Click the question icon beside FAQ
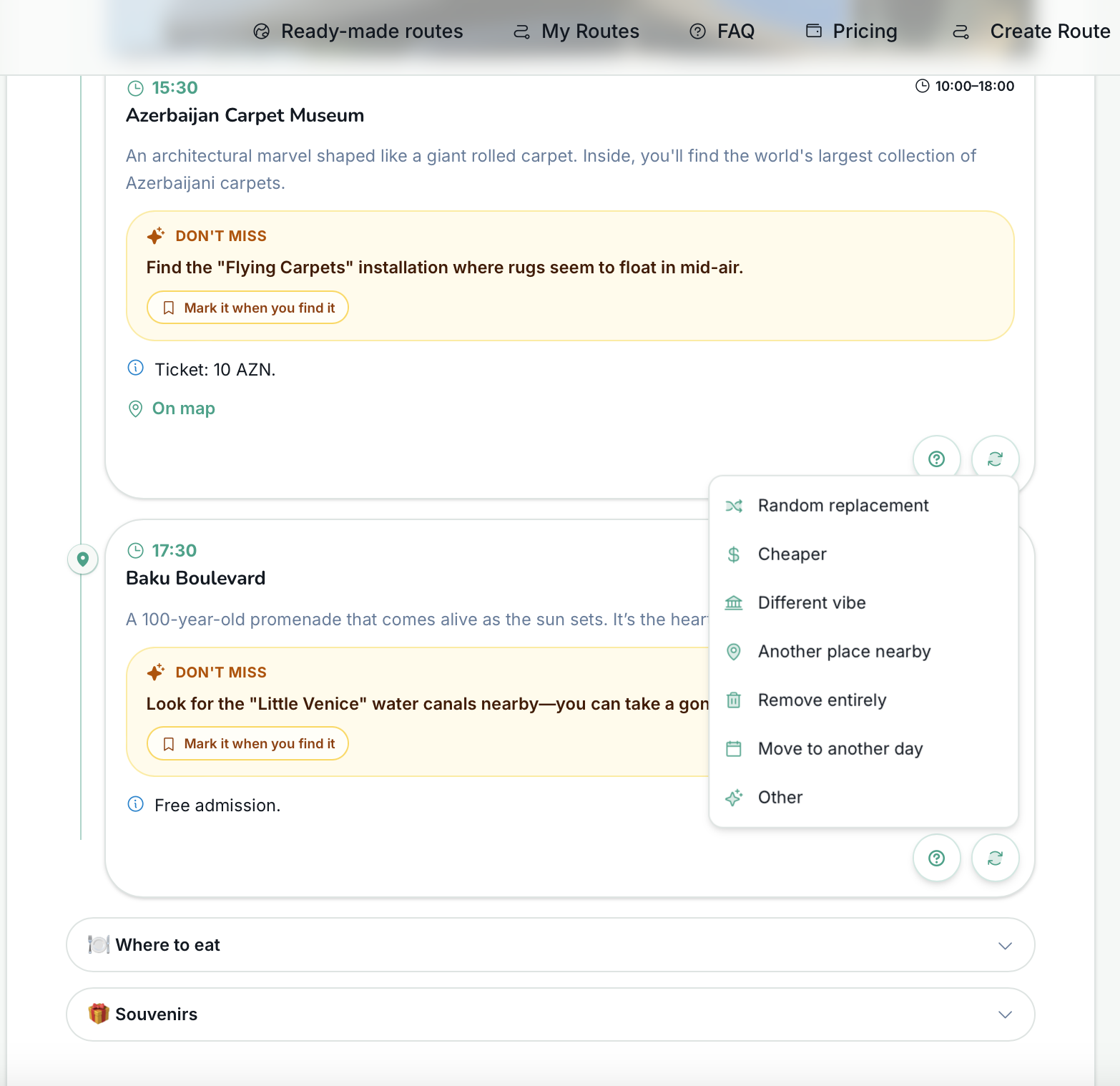Screen dimensions: 1120x1086 coord(697,31)
